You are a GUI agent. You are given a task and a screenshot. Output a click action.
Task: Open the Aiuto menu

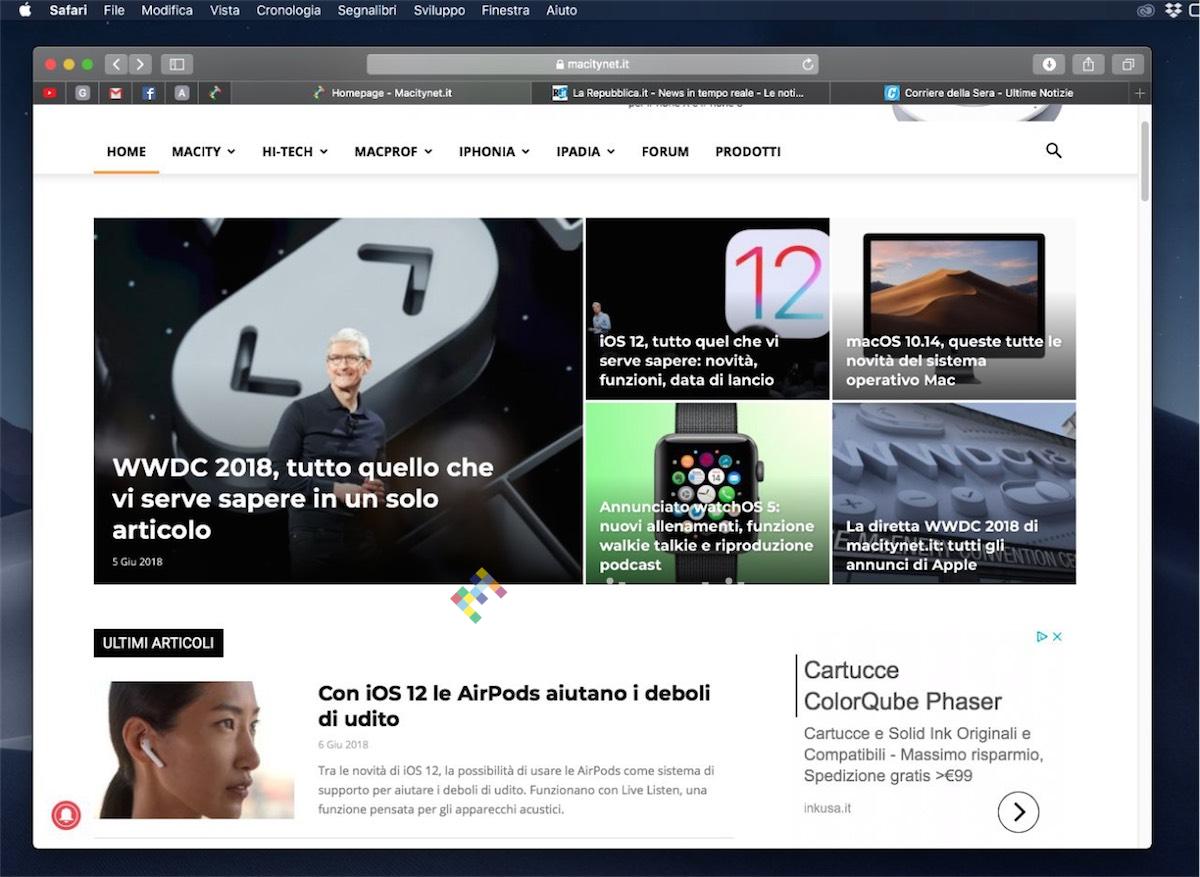pos(562,10)
